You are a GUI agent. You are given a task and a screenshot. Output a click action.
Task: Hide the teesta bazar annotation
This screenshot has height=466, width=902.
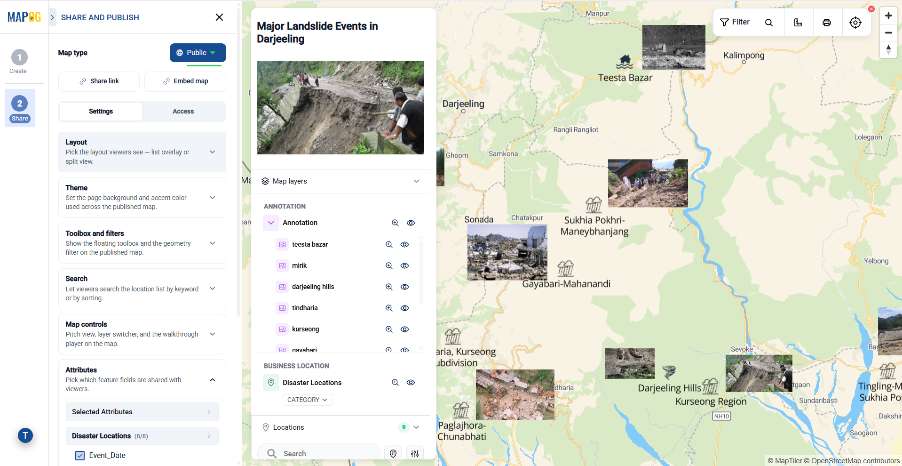click(404, 245)
